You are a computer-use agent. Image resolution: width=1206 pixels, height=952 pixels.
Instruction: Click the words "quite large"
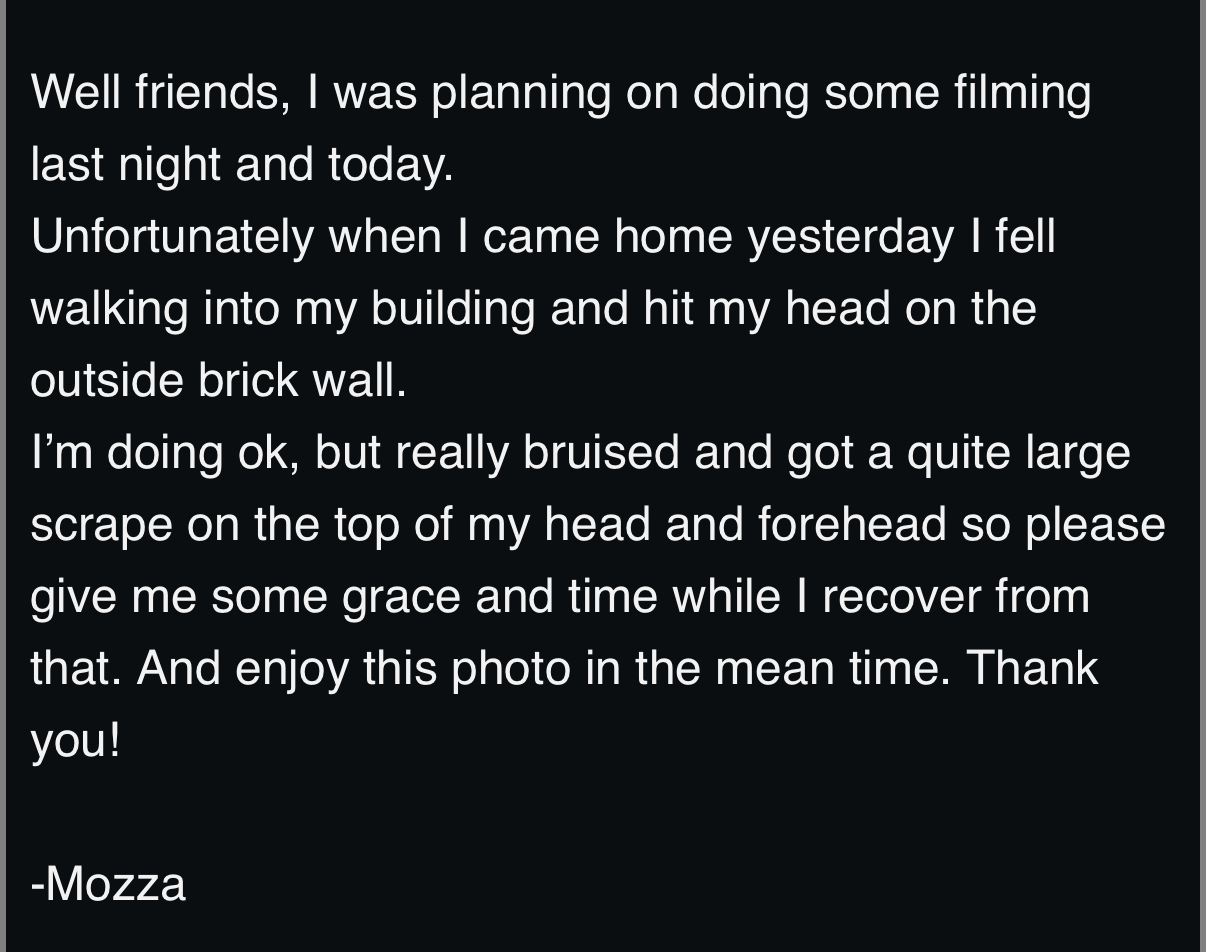coord(1018,452)
